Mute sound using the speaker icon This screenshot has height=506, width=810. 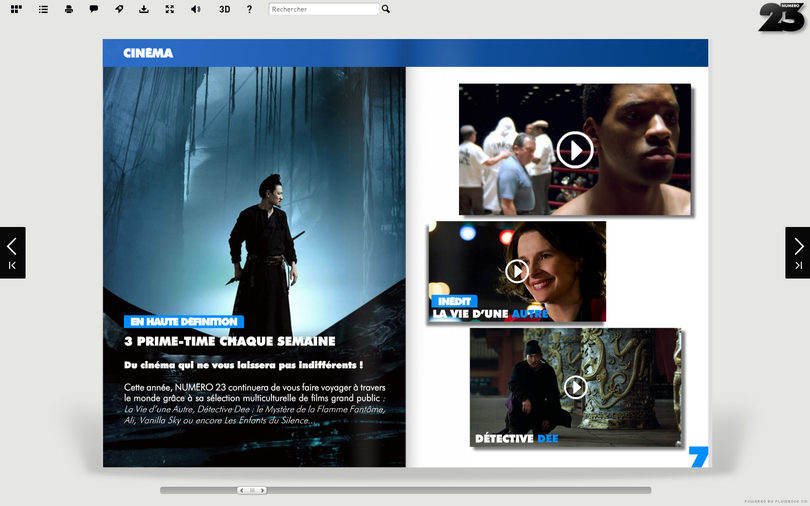pos(196,9)
